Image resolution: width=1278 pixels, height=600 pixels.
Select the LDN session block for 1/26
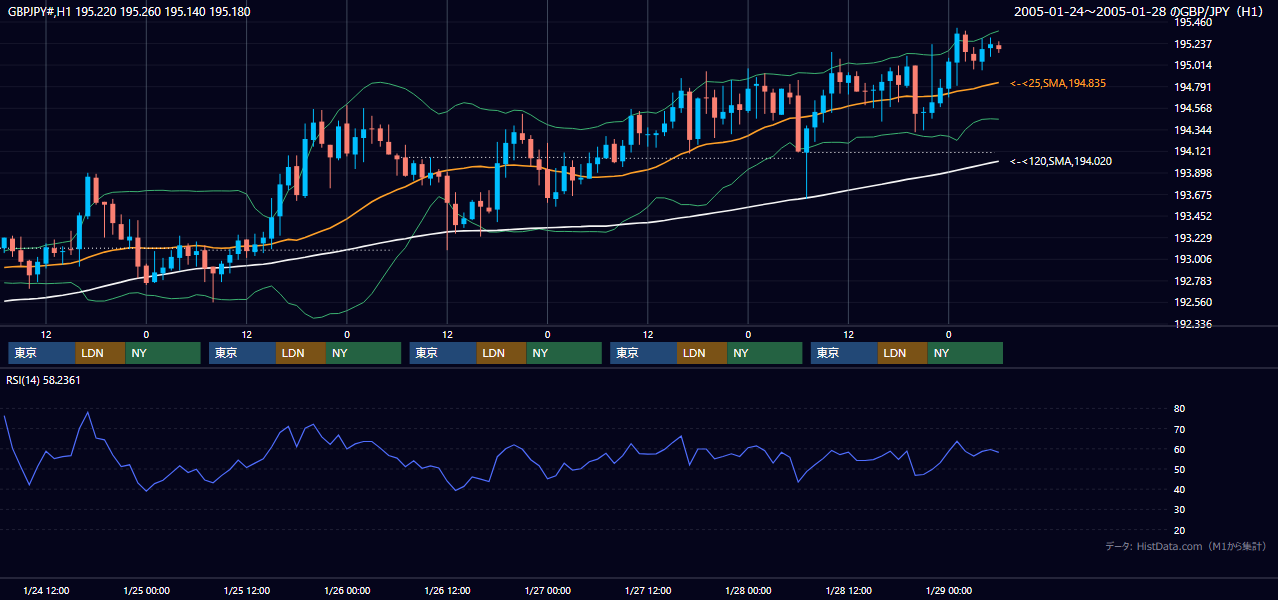pyautogui.click(x=501, y=353)
